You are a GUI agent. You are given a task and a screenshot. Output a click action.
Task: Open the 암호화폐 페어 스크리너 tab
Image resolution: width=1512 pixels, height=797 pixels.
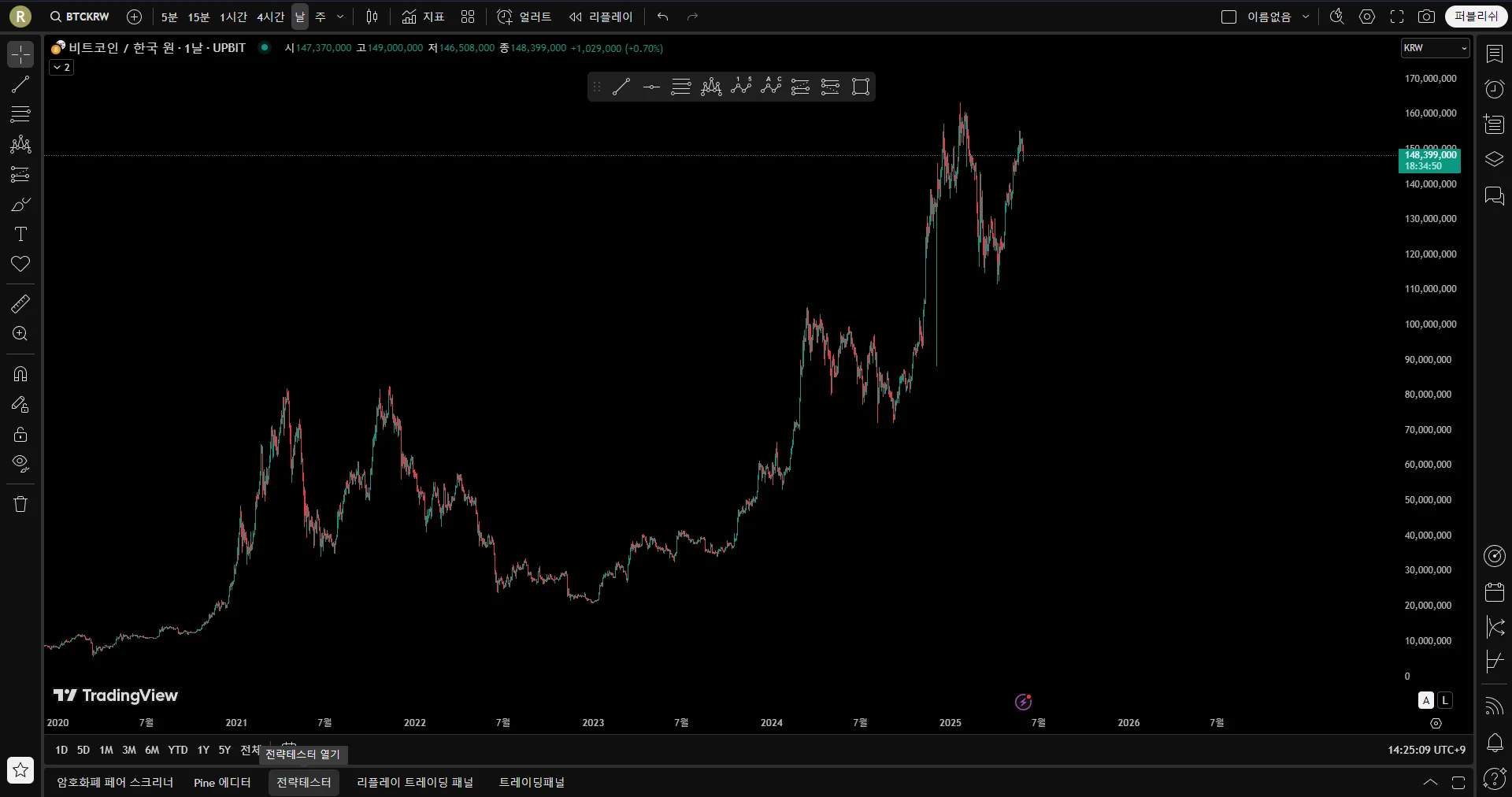[x=115, y=783]
